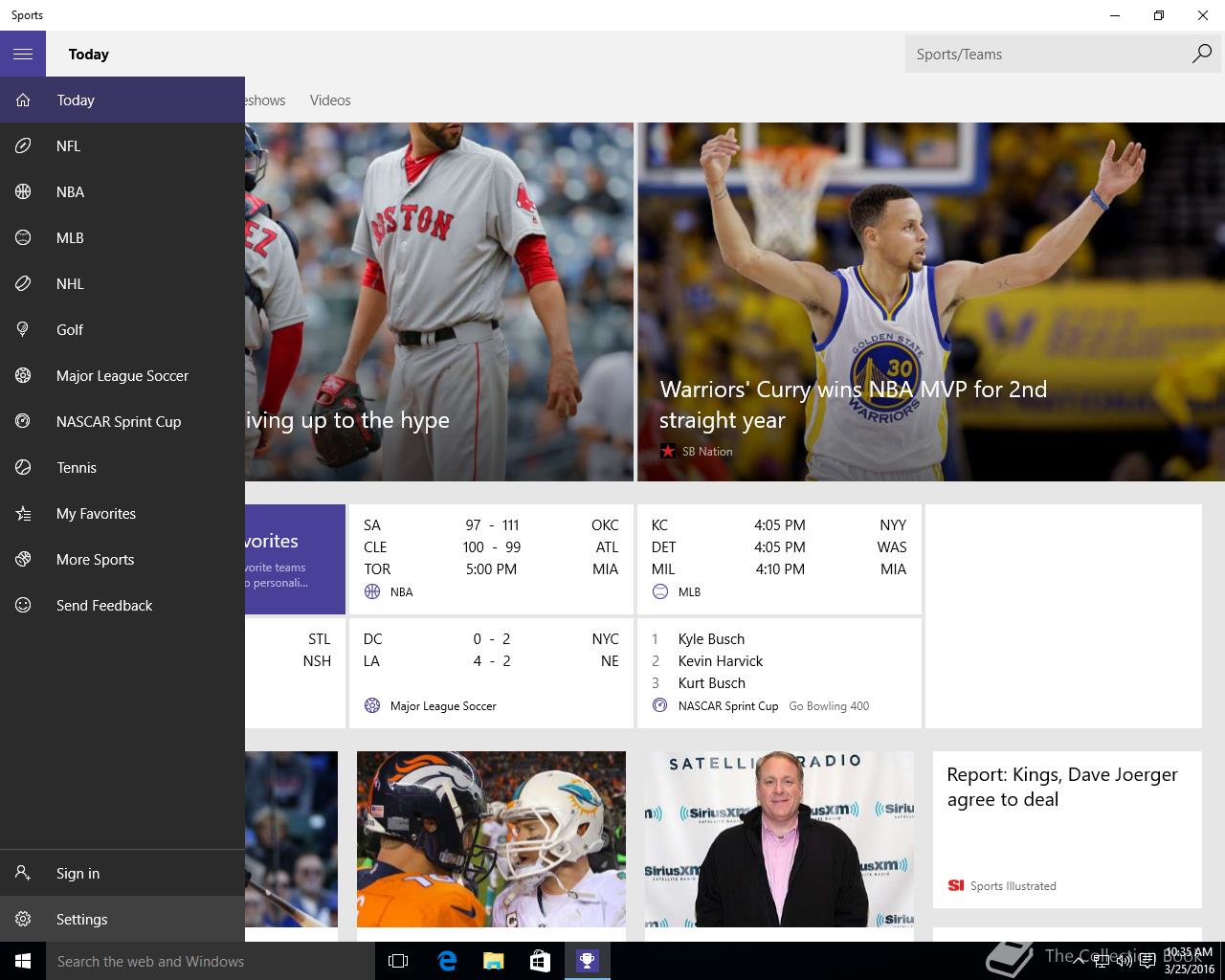Open Warriors' Curry wins NBA MVP headline

(853, 405)
